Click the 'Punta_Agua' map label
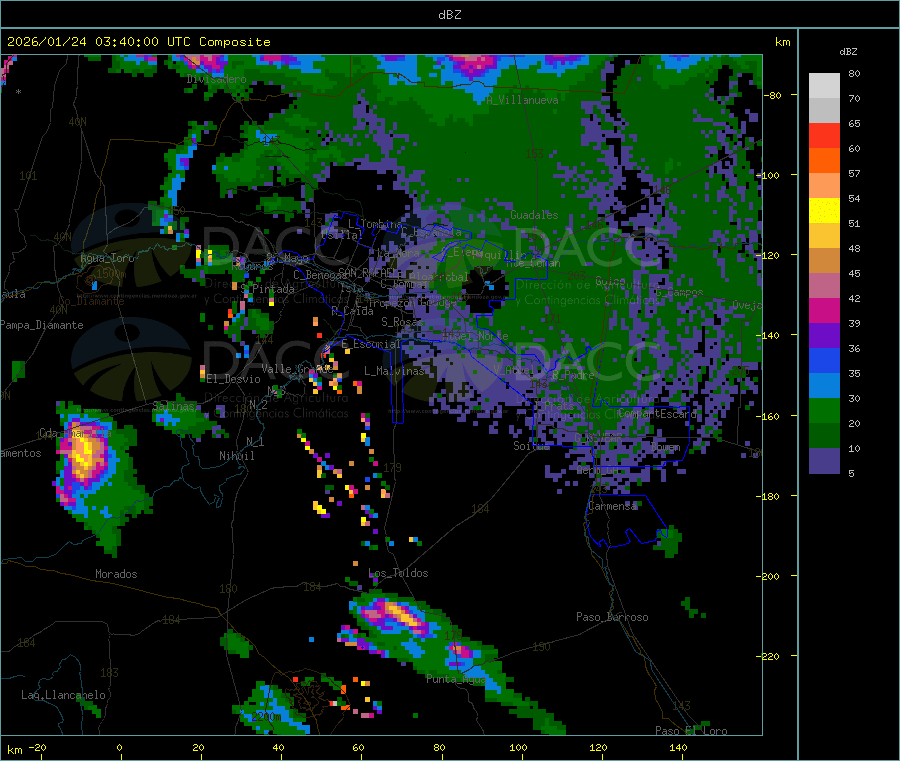The image size is (900, 761). [x=456, y=679]
